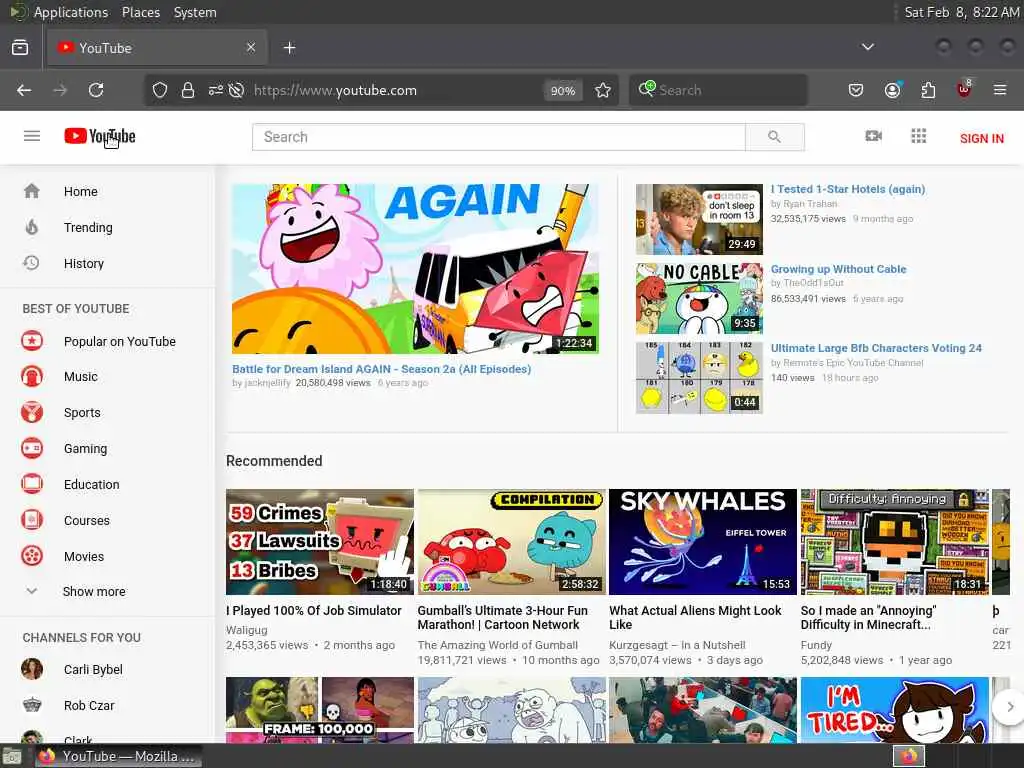Go back with browser back arrow
This screenshot has height=768, width=1024.
point(24,90)
